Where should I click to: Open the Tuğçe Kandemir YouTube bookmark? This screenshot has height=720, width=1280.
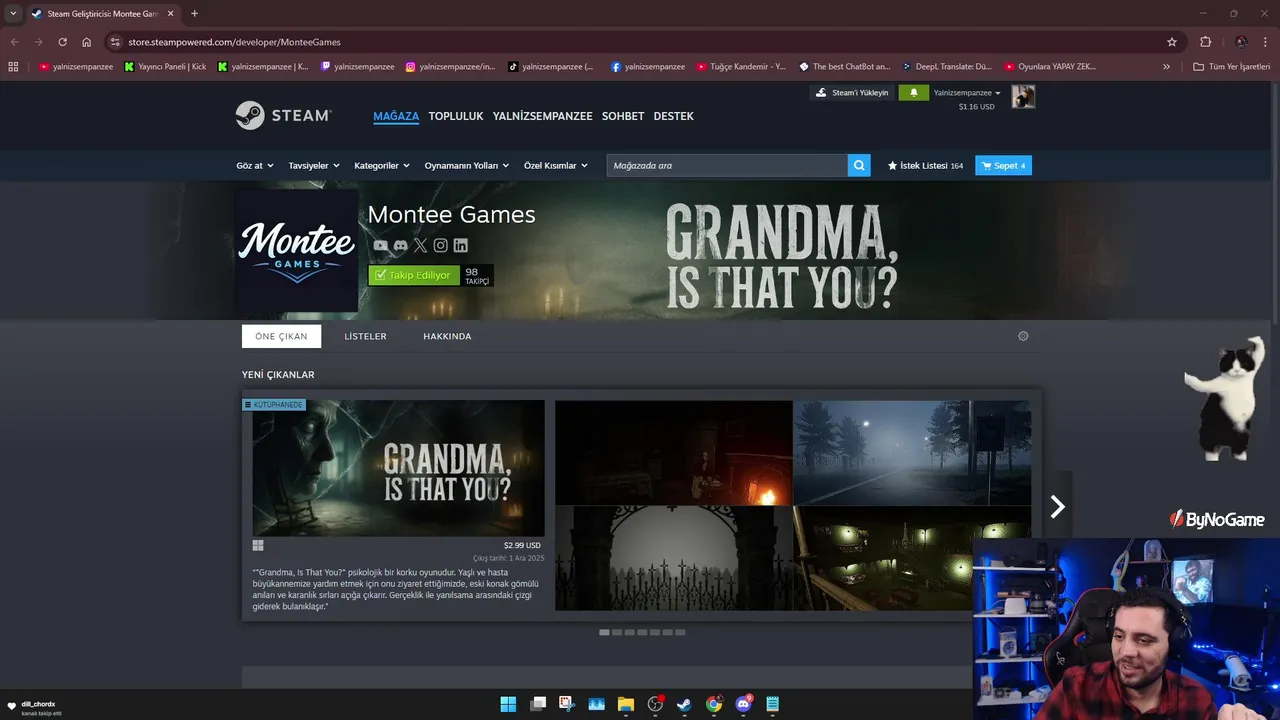click(741, 66)
